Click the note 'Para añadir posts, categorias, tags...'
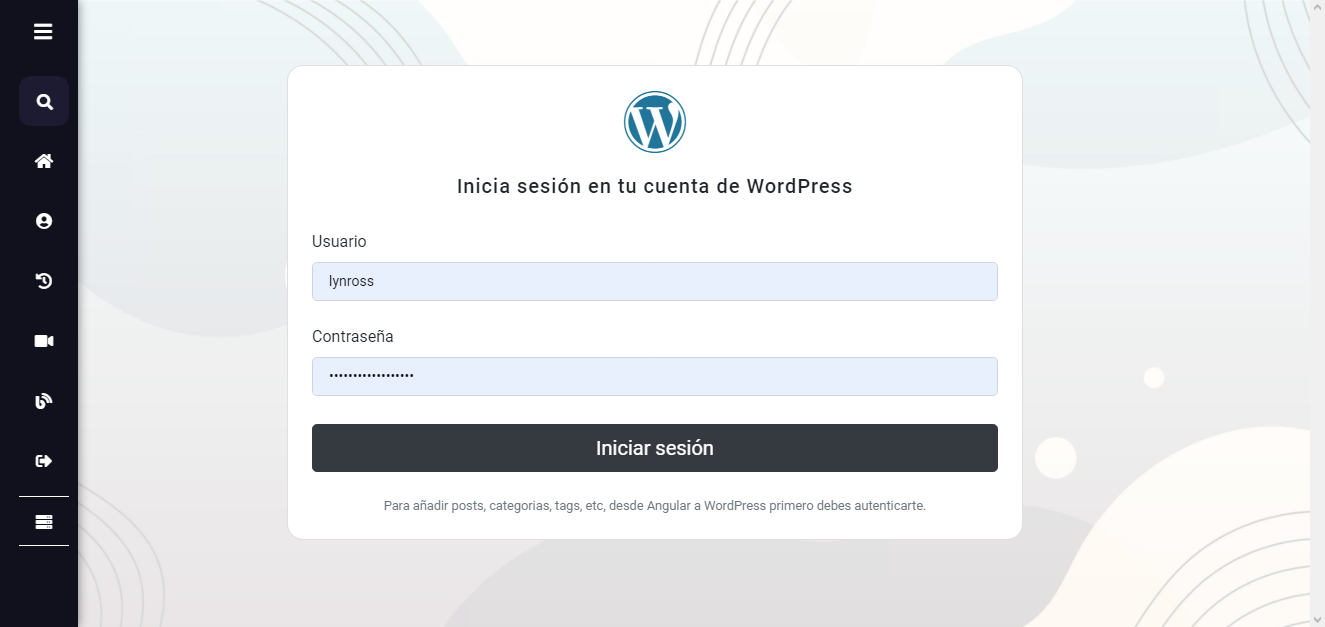The image size is (1325, 627). pos(655,506)
